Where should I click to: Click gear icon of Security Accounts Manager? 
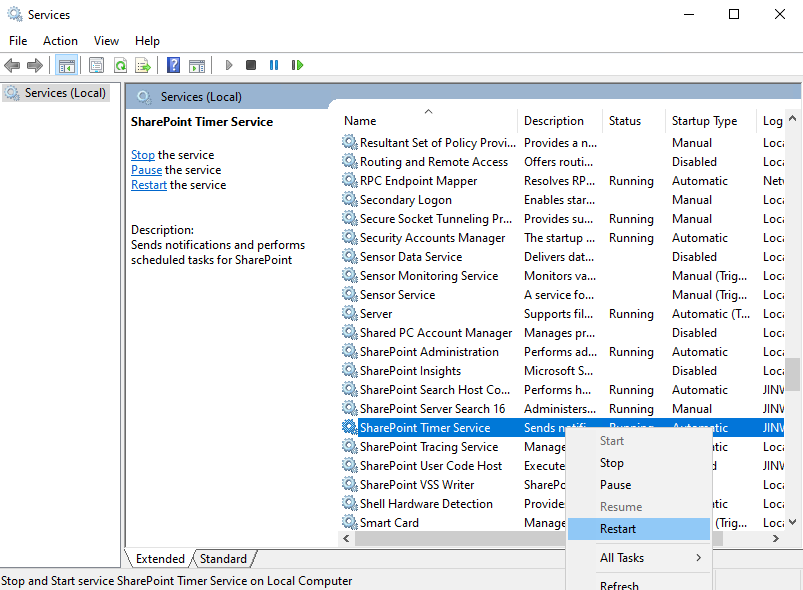pos(350,237)
